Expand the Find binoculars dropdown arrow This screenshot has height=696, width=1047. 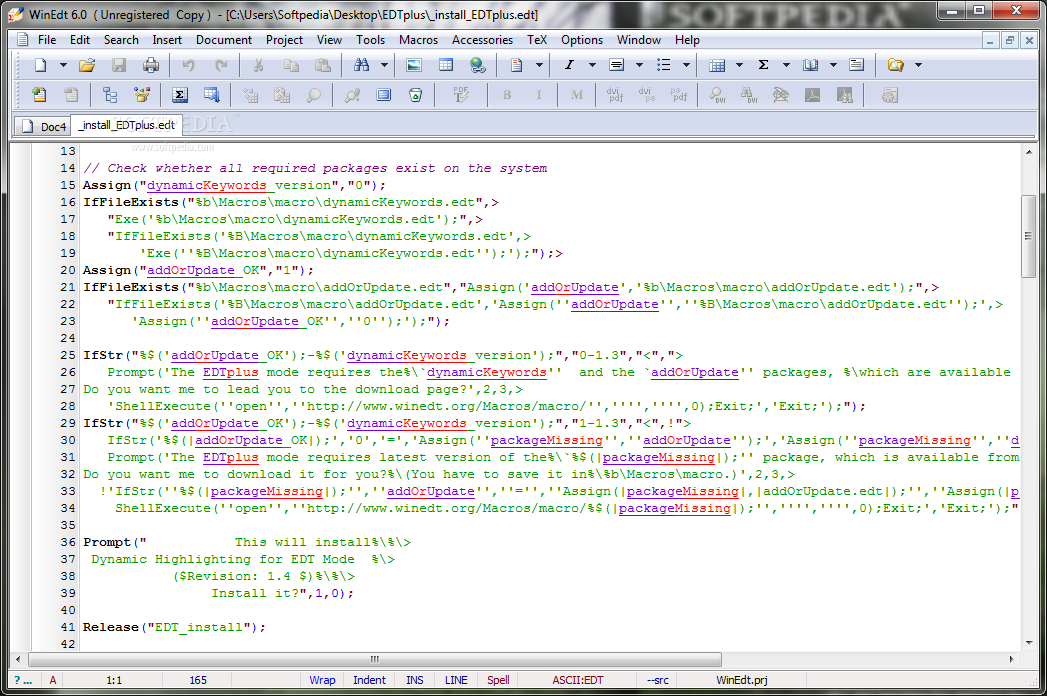pyautogui.click(x=384, y=65)
